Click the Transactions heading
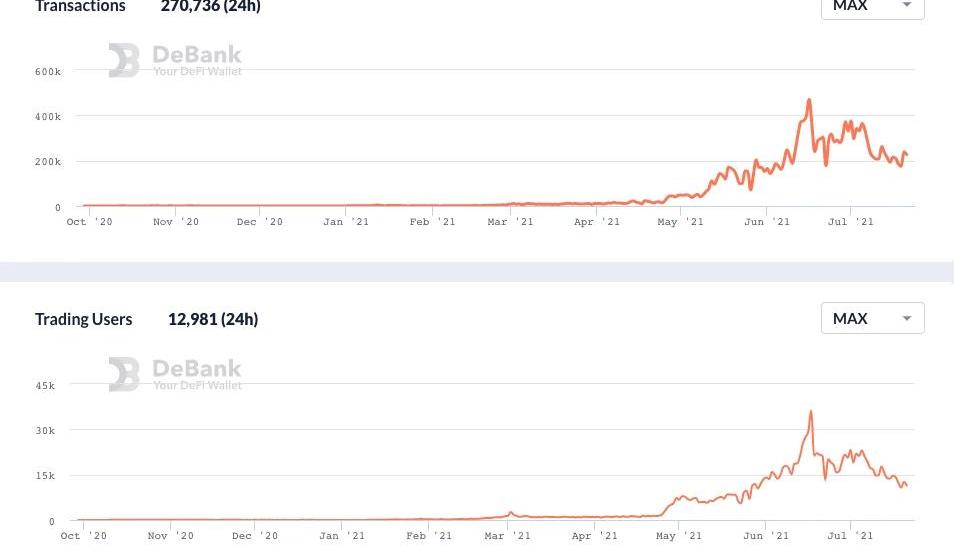Image resolution: width=954 pixels, height=545 pixels. coord(80,7)
